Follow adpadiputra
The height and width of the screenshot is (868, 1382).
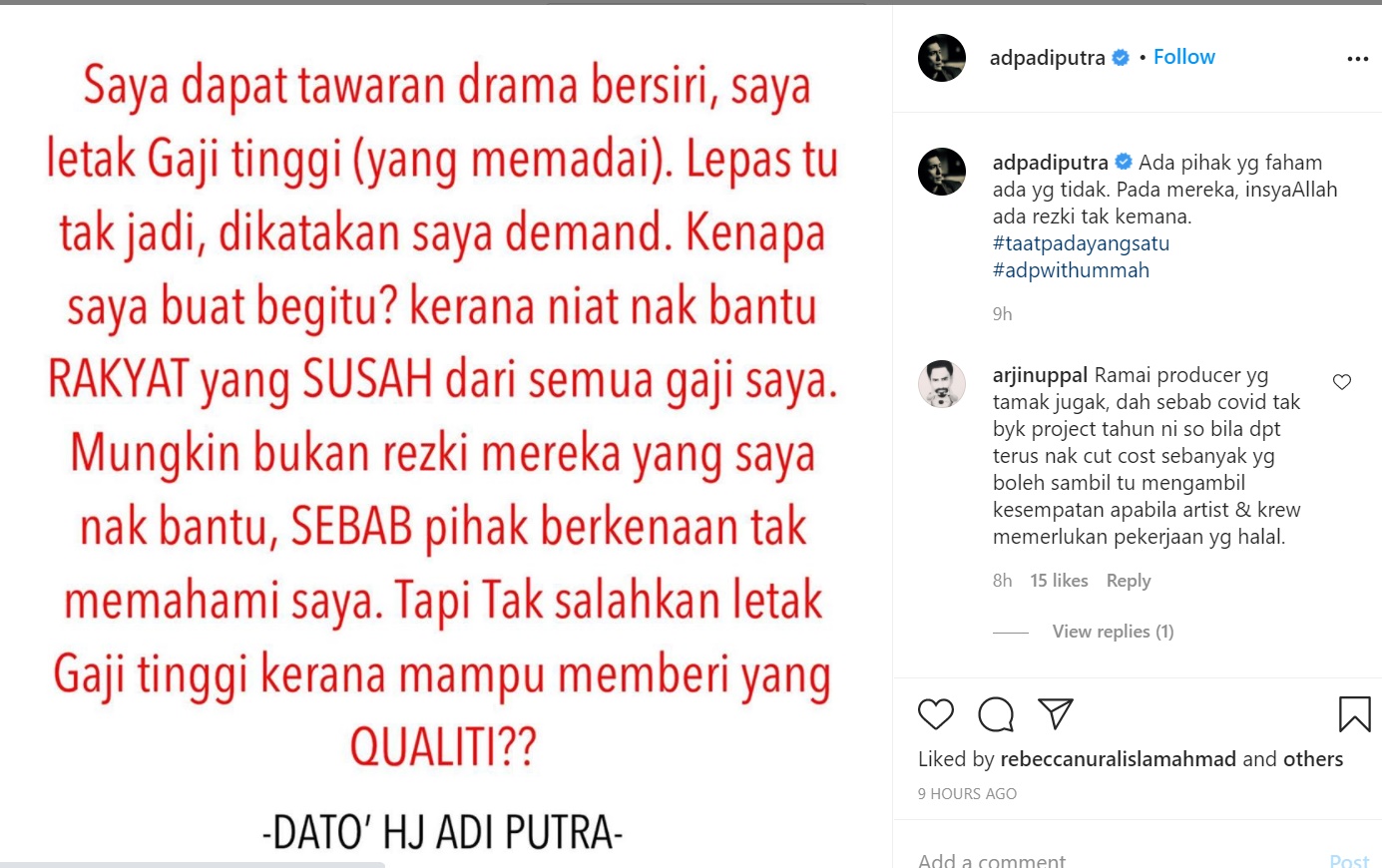coord(1184,57)
